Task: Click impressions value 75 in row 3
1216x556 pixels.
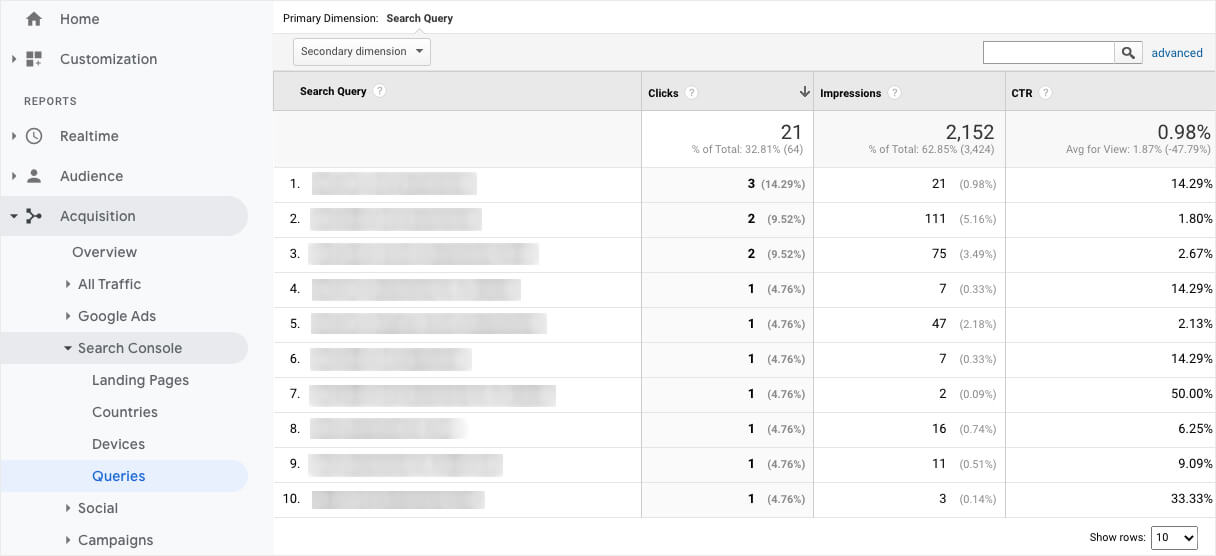Action: 939,254
